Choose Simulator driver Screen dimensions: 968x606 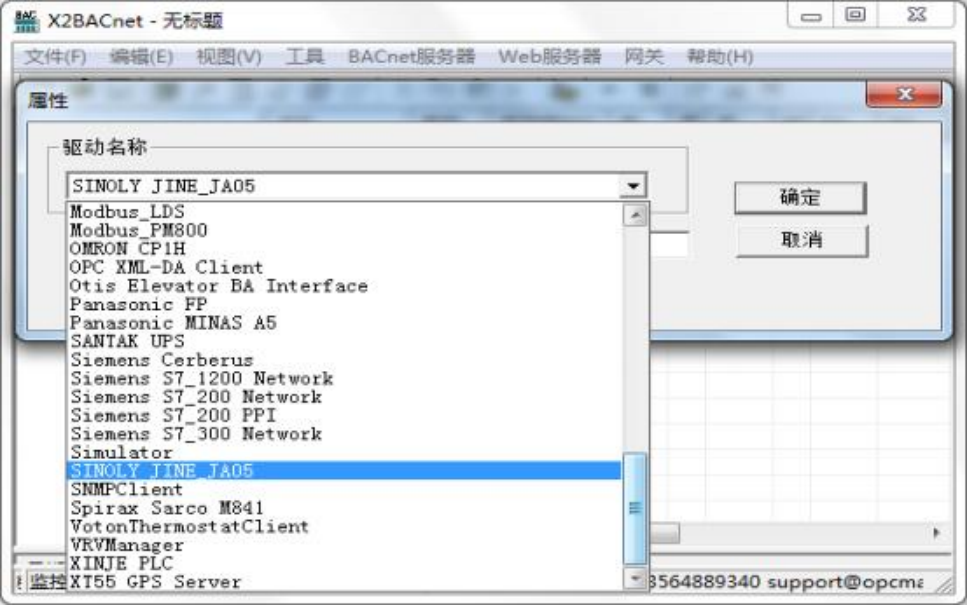pos(344,452)
